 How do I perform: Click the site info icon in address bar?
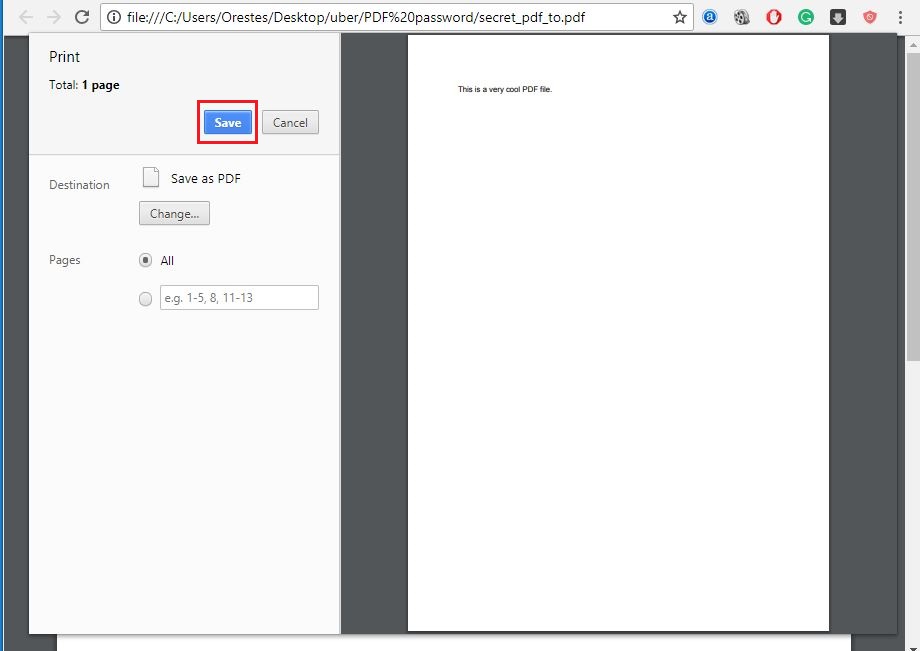click(114, 18)
